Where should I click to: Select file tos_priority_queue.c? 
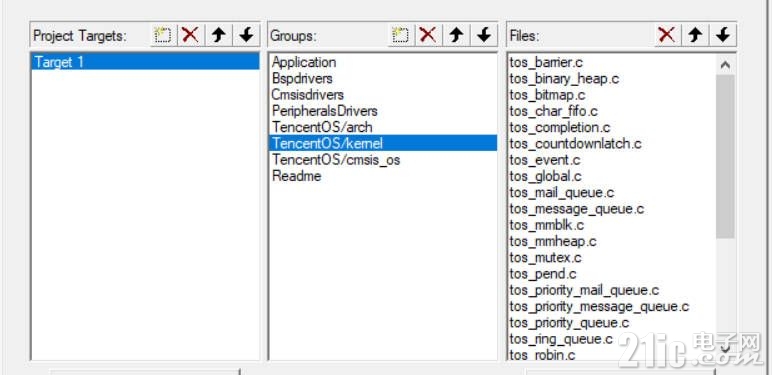pyautogui.click(x=569, y=322)
